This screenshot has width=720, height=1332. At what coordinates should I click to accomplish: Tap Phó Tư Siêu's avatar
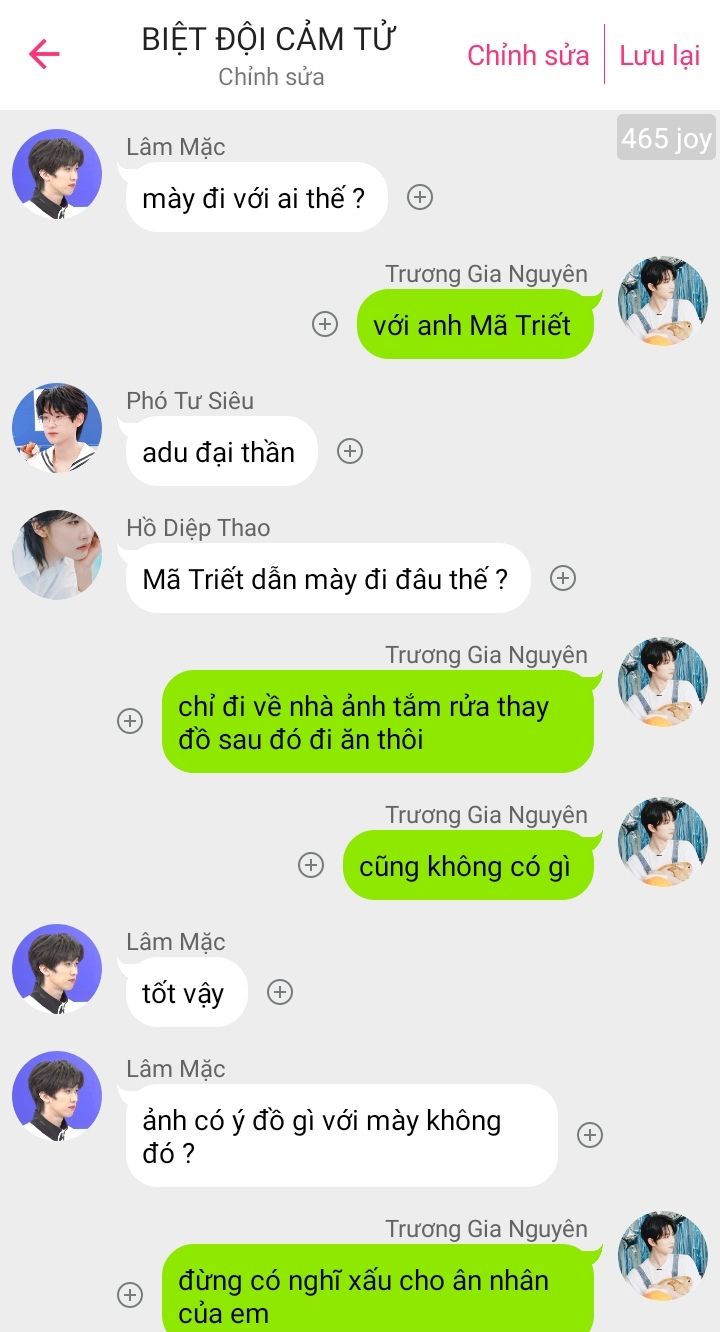[x=57, y=428]
